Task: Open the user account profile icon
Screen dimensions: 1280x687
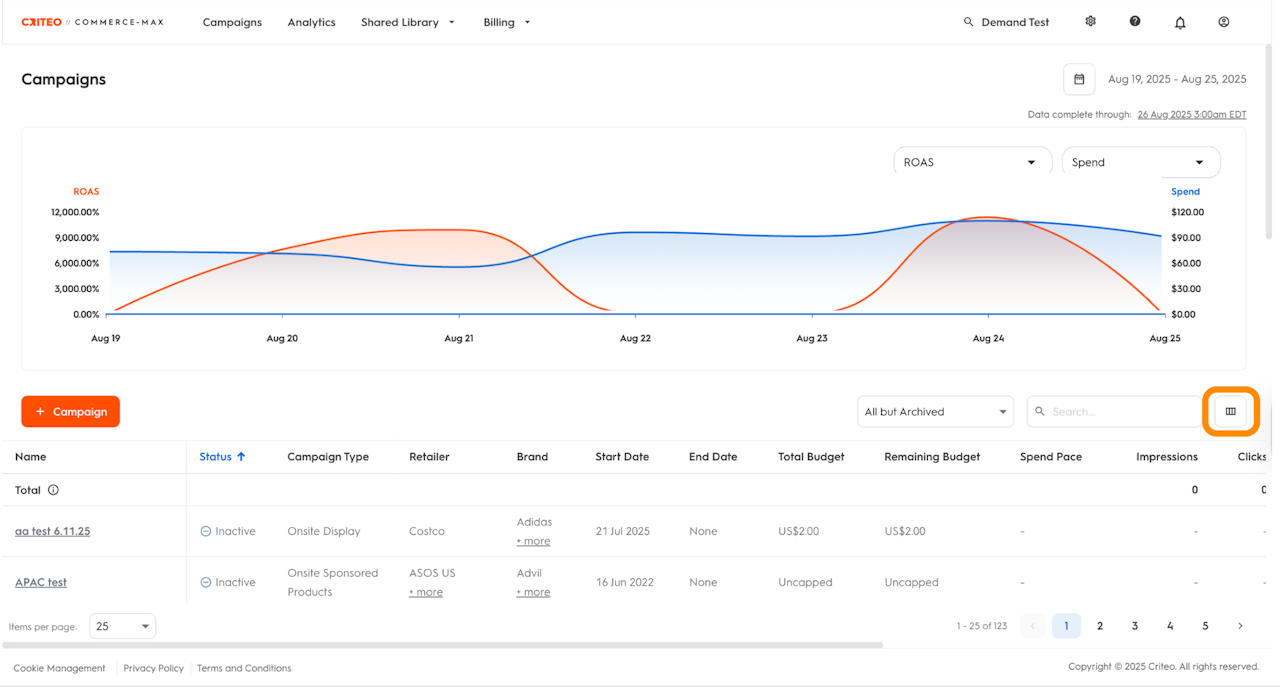Action: tap(1223, 21)
